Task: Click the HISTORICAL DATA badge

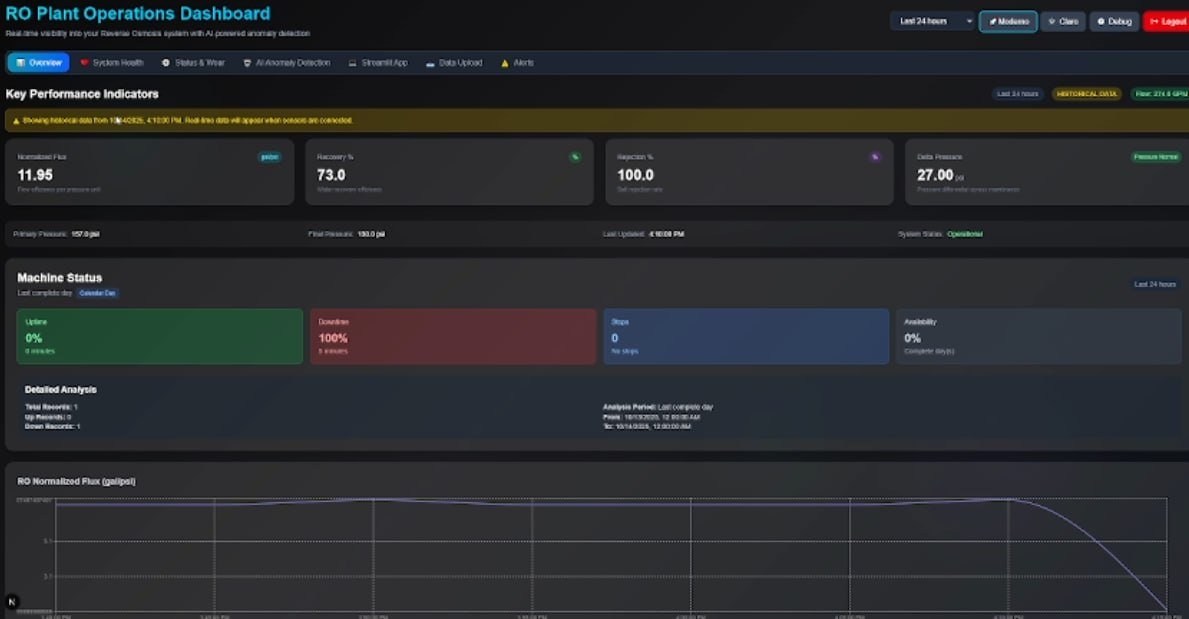Action: coord(1087,93)
